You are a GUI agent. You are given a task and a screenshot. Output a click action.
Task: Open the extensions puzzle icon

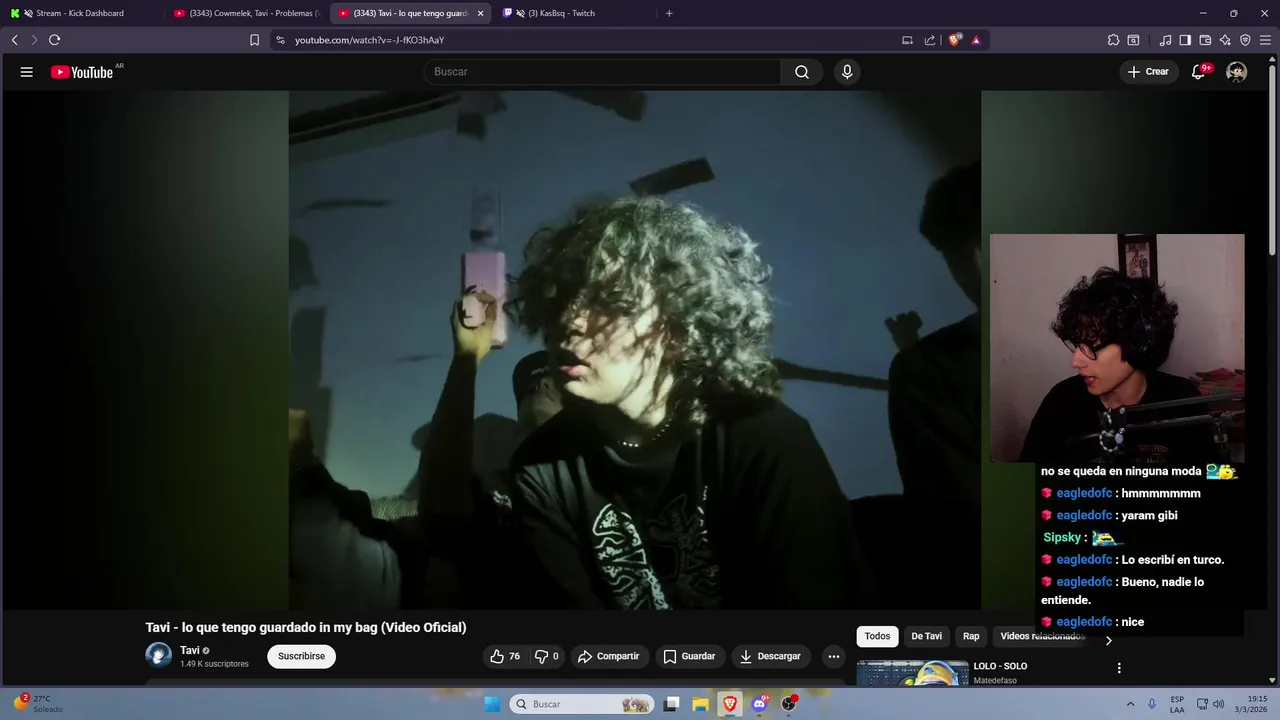pos(1113,40)
